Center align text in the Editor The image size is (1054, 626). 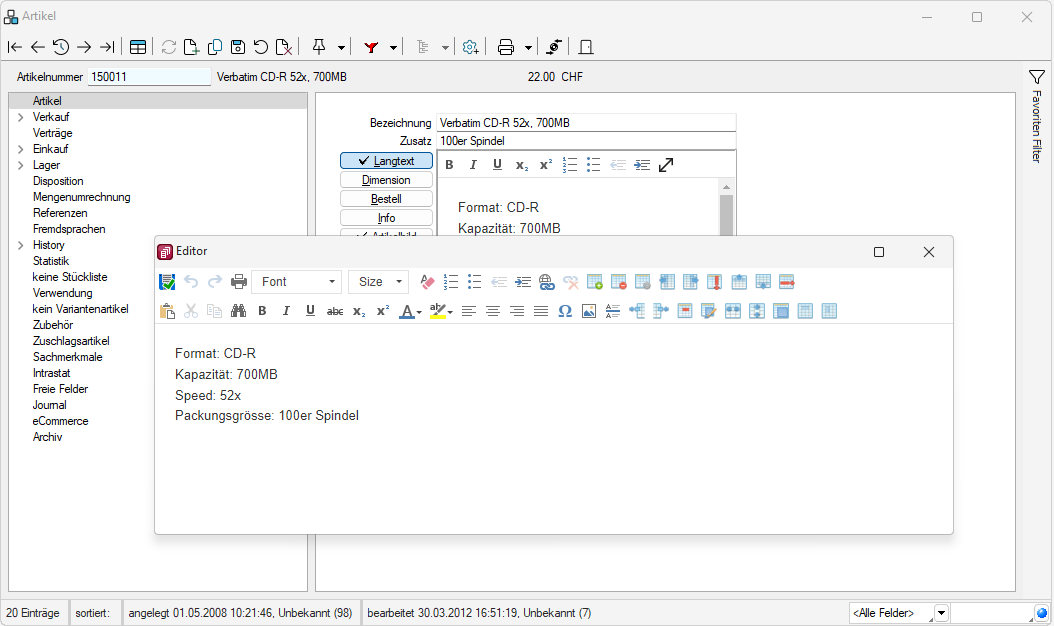(x=493, y=311)
